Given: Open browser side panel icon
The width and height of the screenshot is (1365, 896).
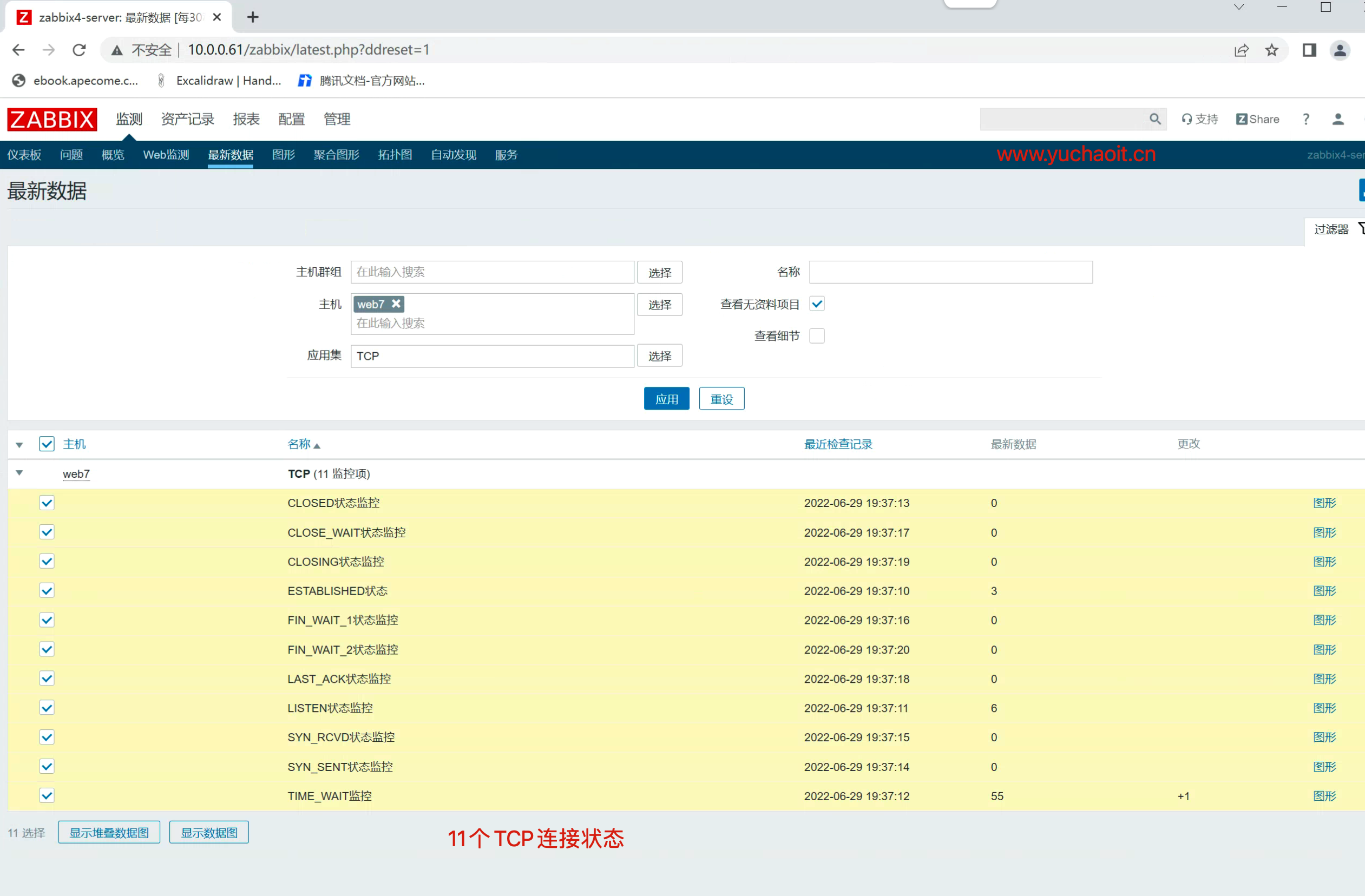Looking at the screenshot, I should pyautogui.click(x=1309, y=50).
